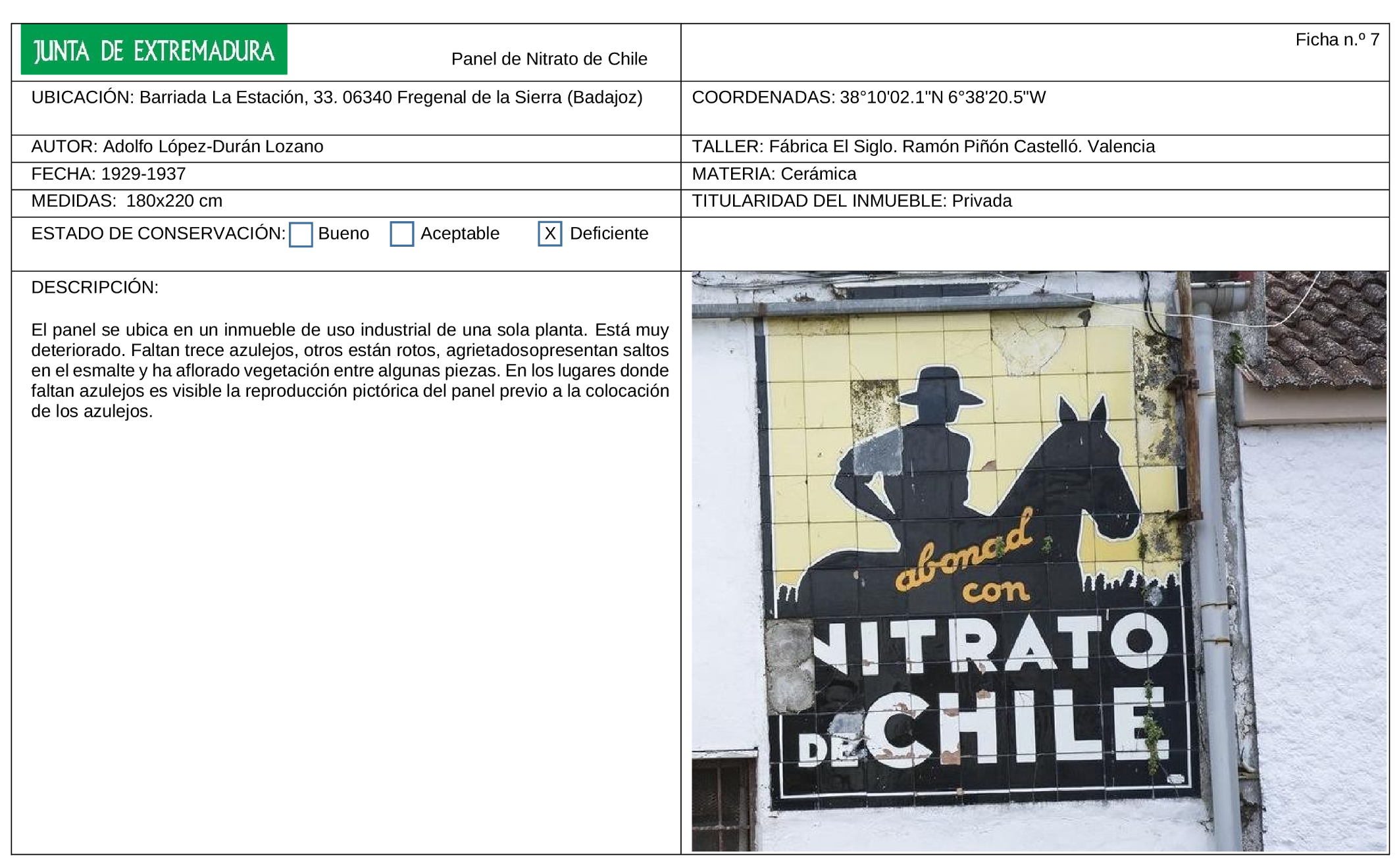Tick the Aceptable conservation checkbox
1399x868 pixels.
401,234
